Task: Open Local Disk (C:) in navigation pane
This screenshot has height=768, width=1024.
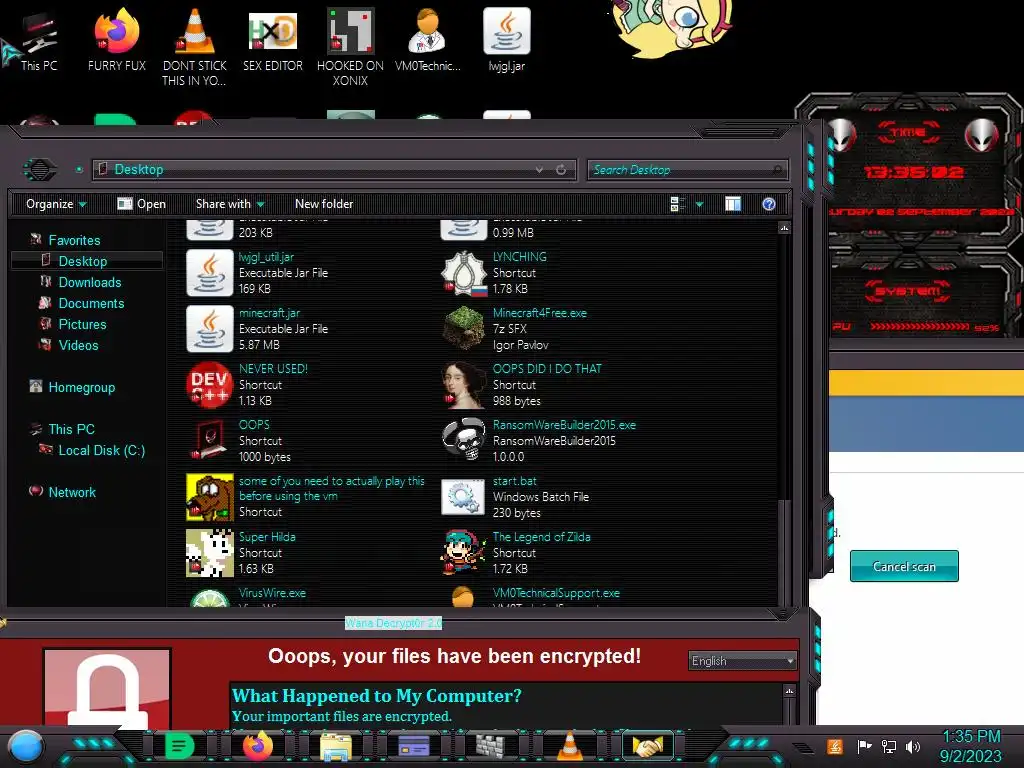Action: 101,450
